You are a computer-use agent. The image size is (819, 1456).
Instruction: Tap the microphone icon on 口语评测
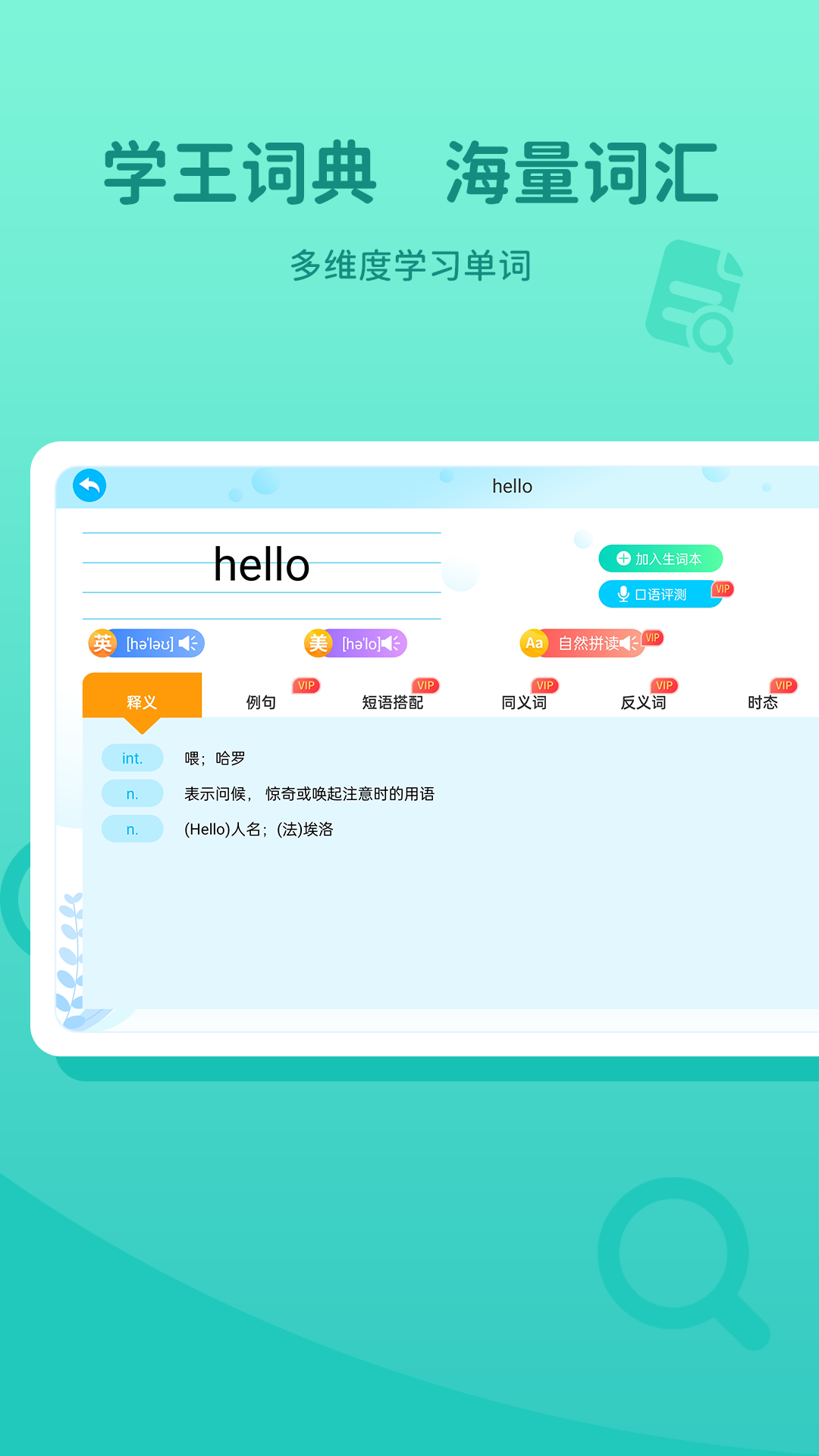pos(623,595)
